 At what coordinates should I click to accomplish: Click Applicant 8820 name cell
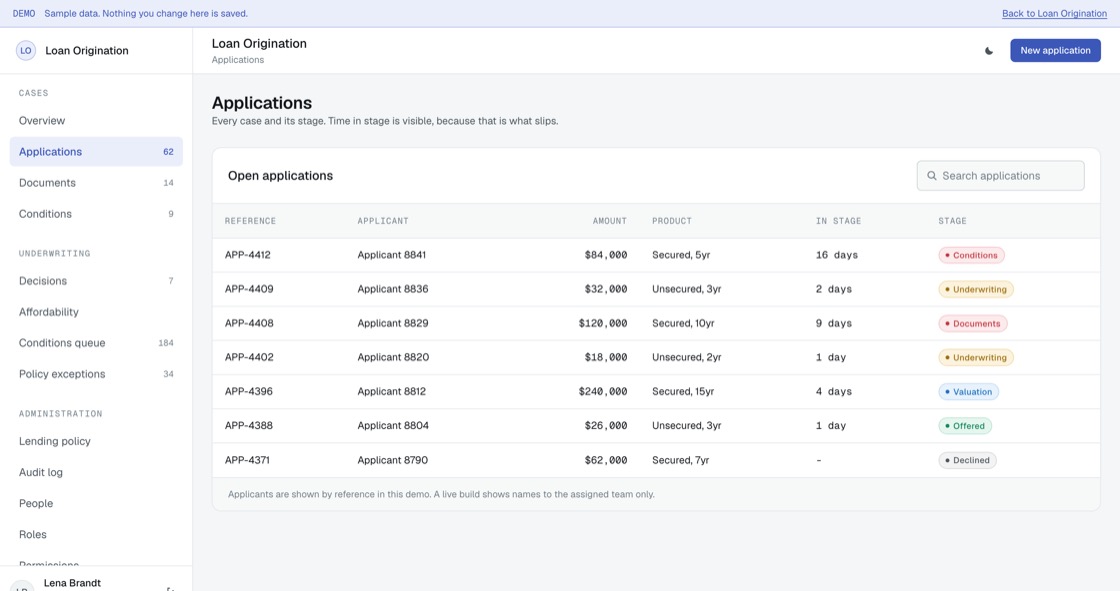[x=393, y=357]
